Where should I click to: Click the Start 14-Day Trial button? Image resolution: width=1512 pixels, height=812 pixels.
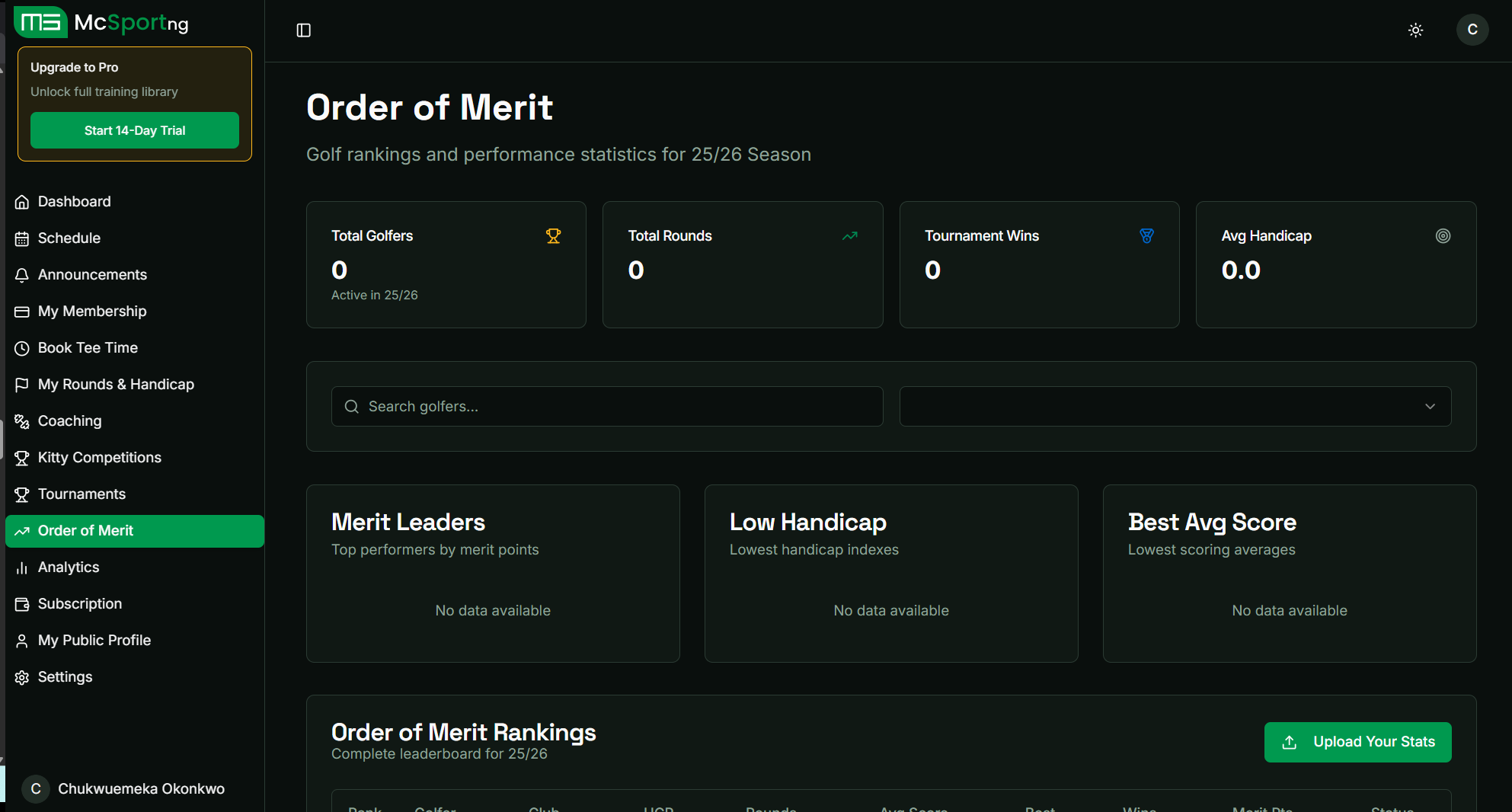pos(134,130)
